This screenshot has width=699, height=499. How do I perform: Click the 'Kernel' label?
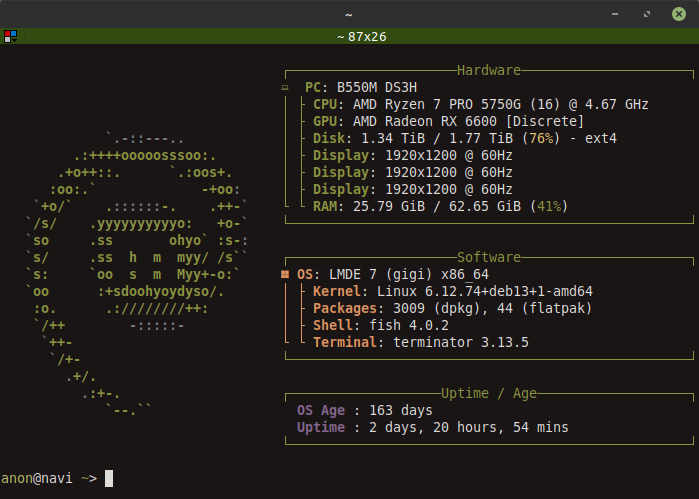point(337,291)
